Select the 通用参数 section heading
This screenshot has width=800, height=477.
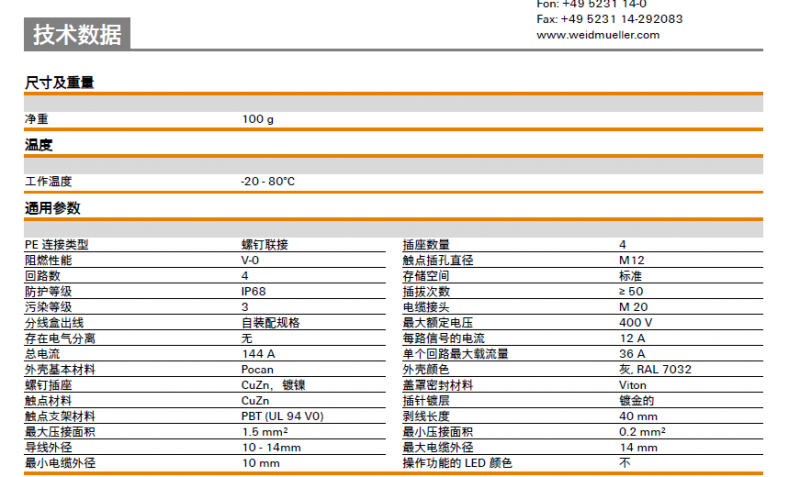[x=52, y=208]
